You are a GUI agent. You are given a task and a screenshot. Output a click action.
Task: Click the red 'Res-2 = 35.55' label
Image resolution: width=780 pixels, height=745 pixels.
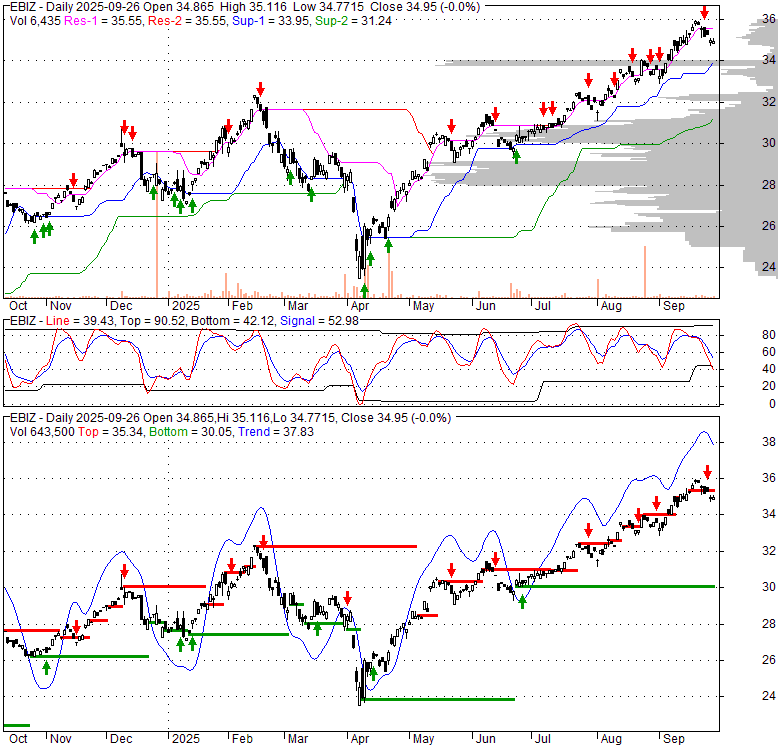187,21
